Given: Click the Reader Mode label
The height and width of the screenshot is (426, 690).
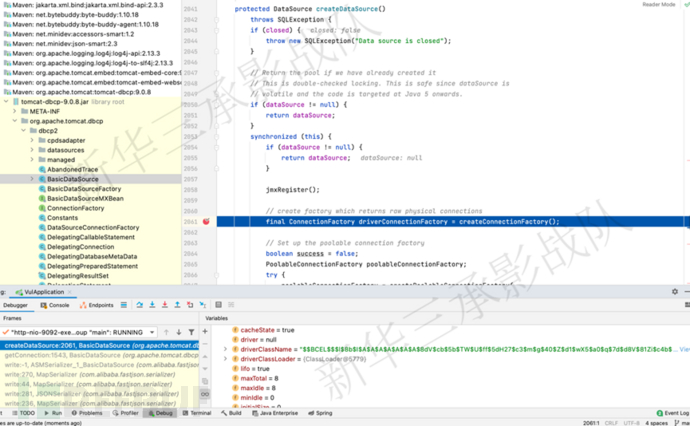Looking at the screenshot, I should 658,5.
